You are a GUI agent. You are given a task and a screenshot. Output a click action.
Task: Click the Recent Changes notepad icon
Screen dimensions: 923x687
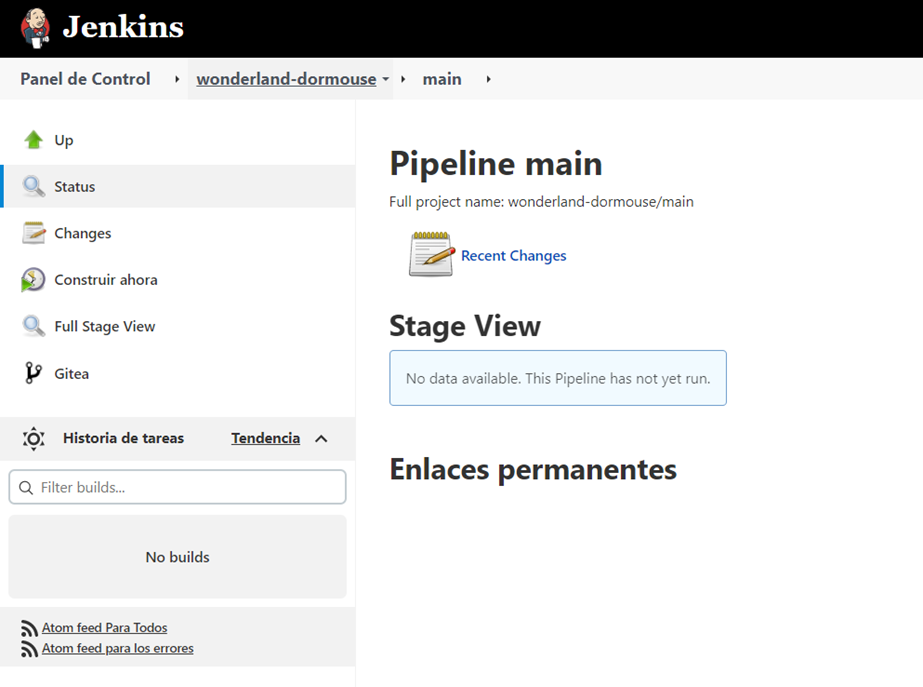(432, 254)
